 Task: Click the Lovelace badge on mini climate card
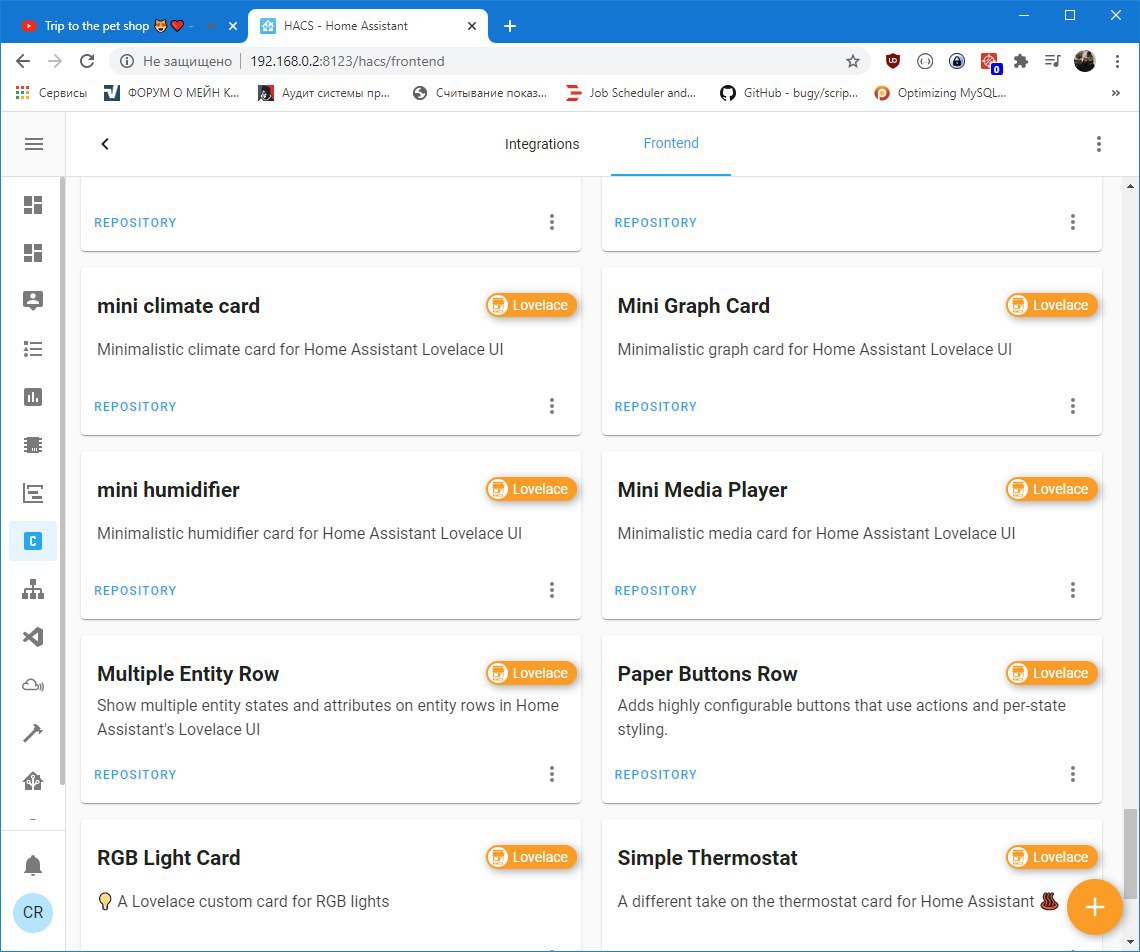[531, 305]
